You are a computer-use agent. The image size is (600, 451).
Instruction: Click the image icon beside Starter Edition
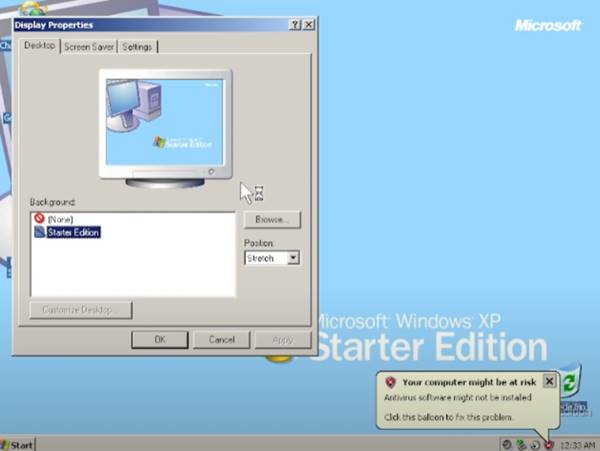click(39, 232)
